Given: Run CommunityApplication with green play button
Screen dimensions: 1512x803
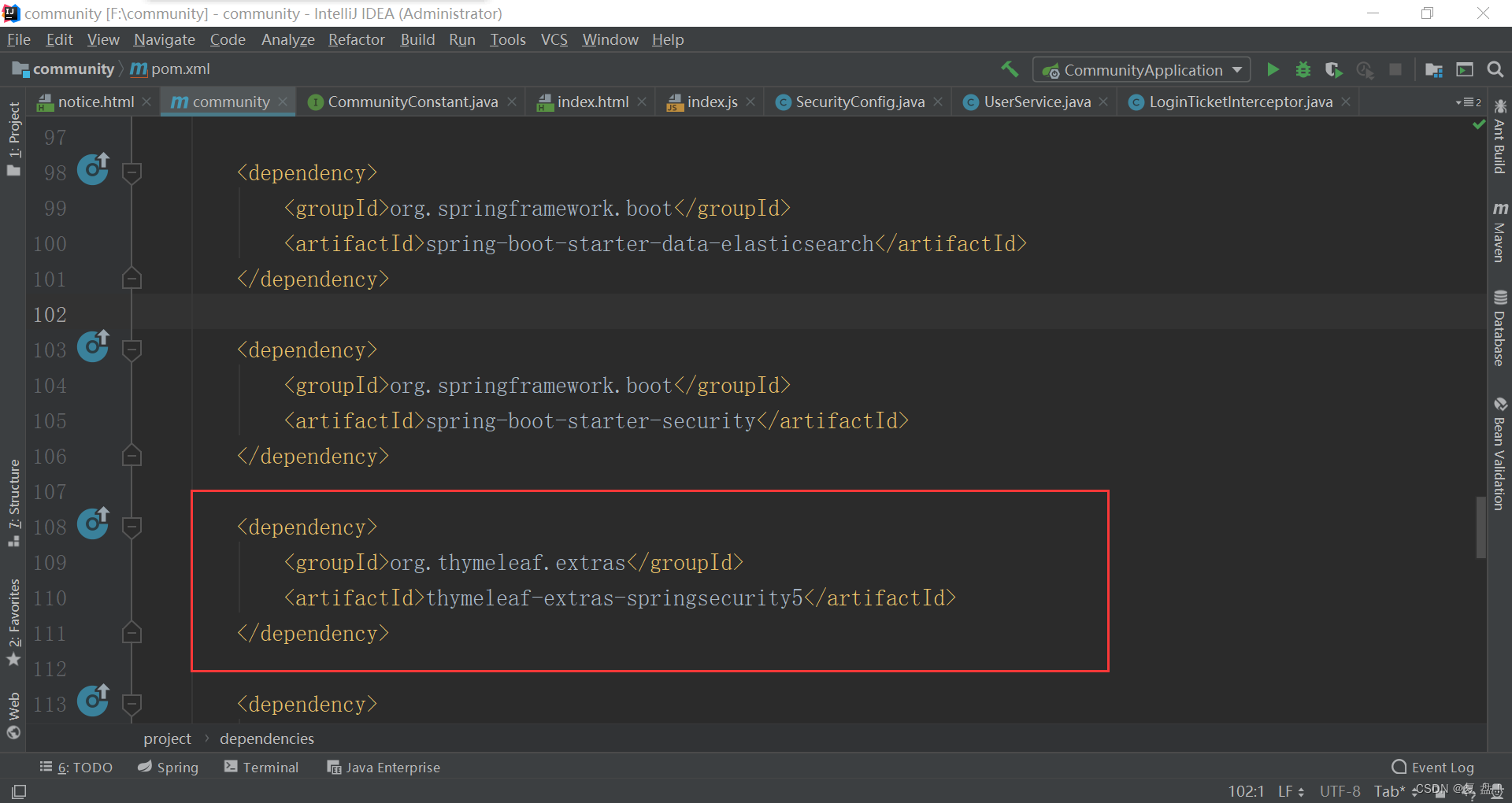Looking at the screenshot, I should [x=1273, y=69].
